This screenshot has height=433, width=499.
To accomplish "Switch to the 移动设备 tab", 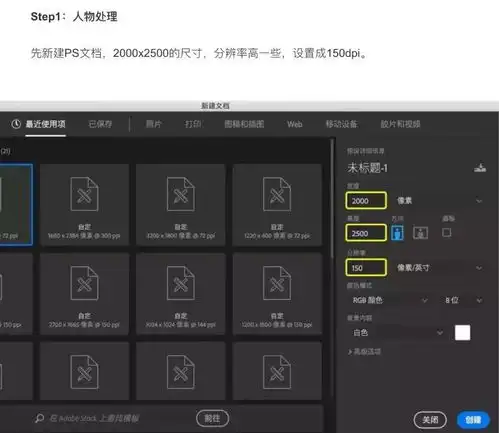I will 341,124.
